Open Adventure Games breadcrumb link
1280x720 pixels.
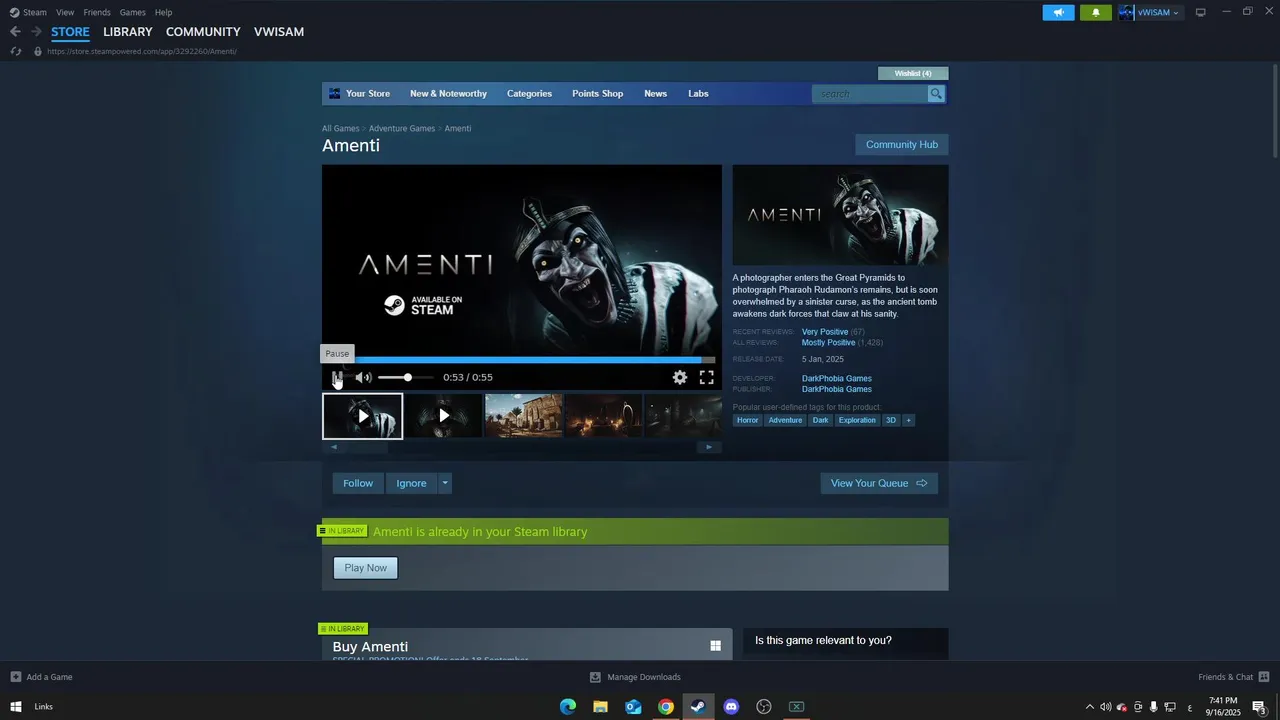click(402, 128)
